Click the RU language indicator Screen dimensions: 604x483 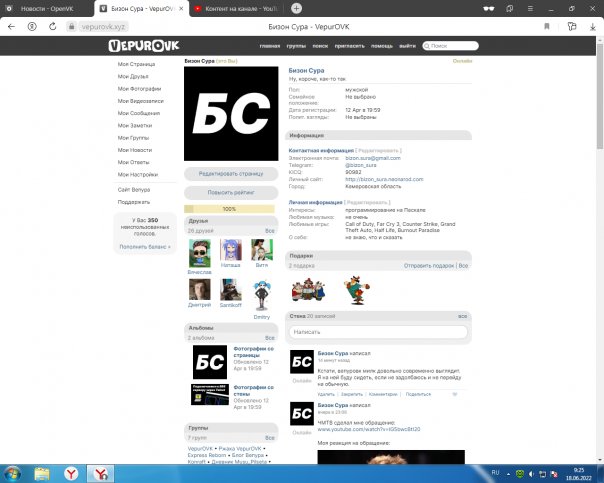[x=495, y=473]
